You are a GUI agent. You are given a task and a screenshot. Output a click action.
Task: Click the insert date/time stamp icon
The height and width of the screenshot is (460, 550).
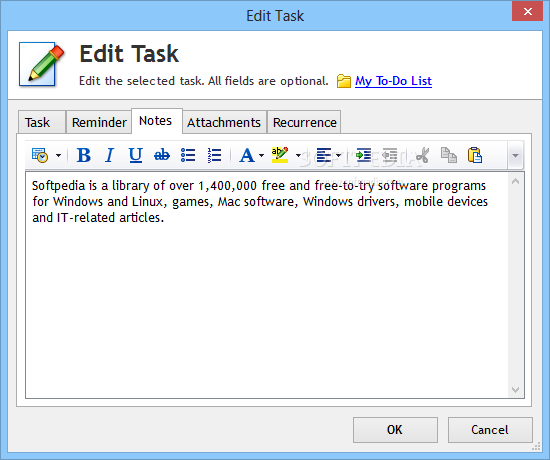point(40,155)
